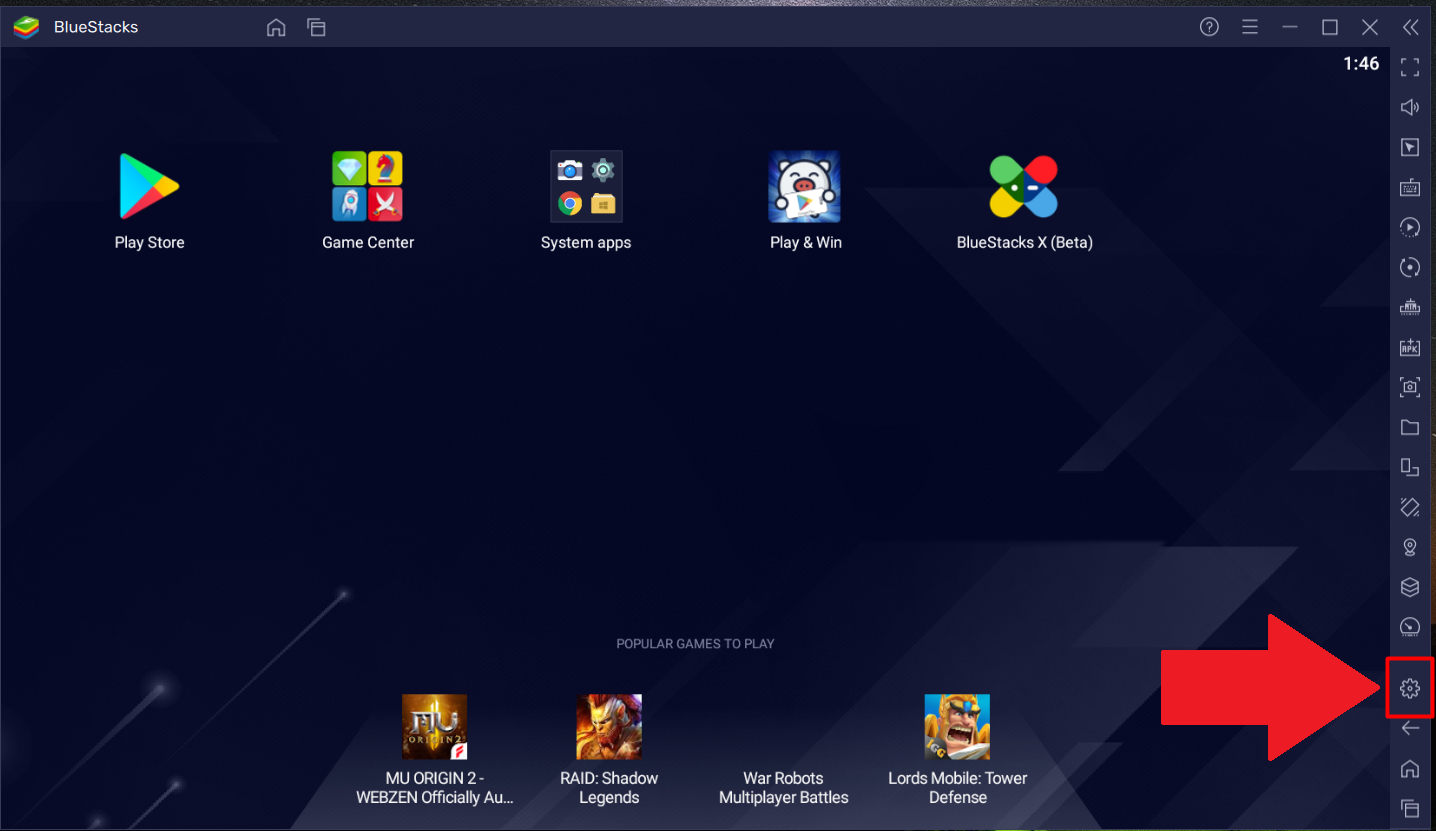
Task: Open the Play & Win app
Action: pyautogui.click(x=804, y=186)
